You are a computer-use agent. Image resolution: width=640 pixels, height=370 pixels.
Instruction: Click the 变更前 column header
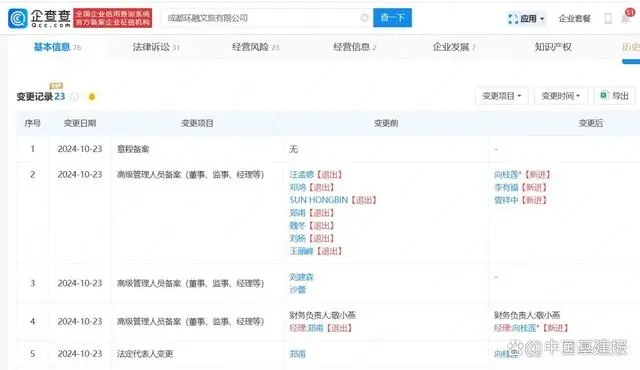[386, 123]
